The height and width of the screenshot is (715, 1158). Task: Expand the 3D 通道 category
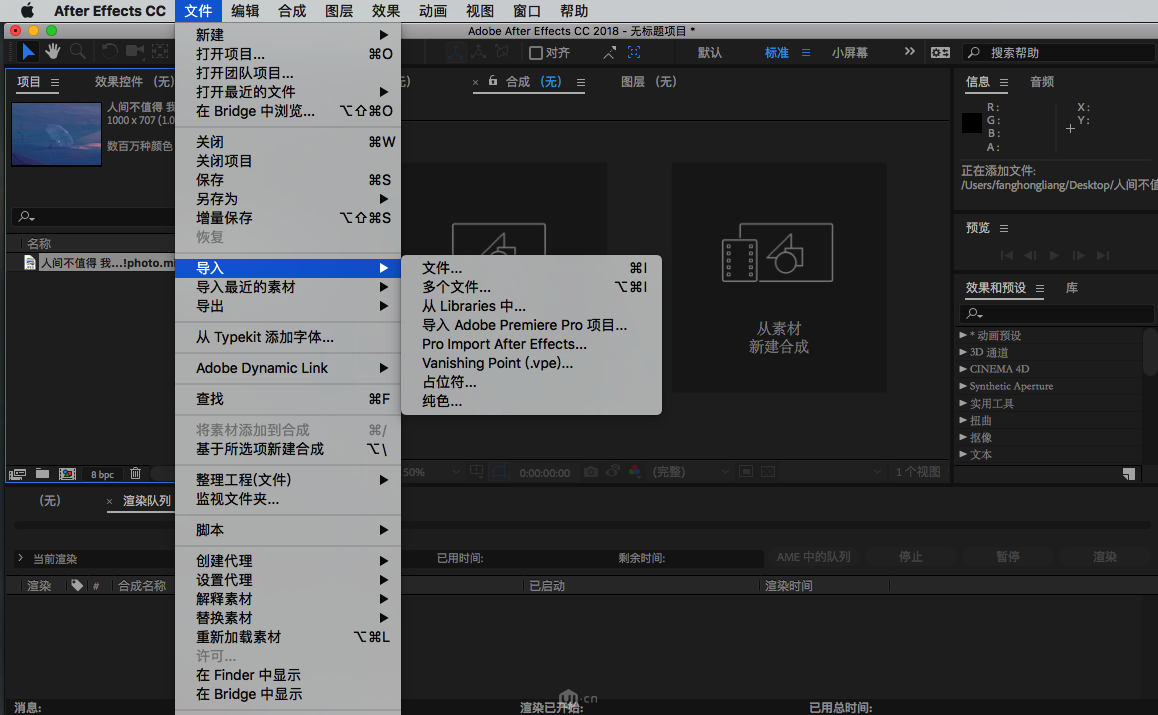963,352
